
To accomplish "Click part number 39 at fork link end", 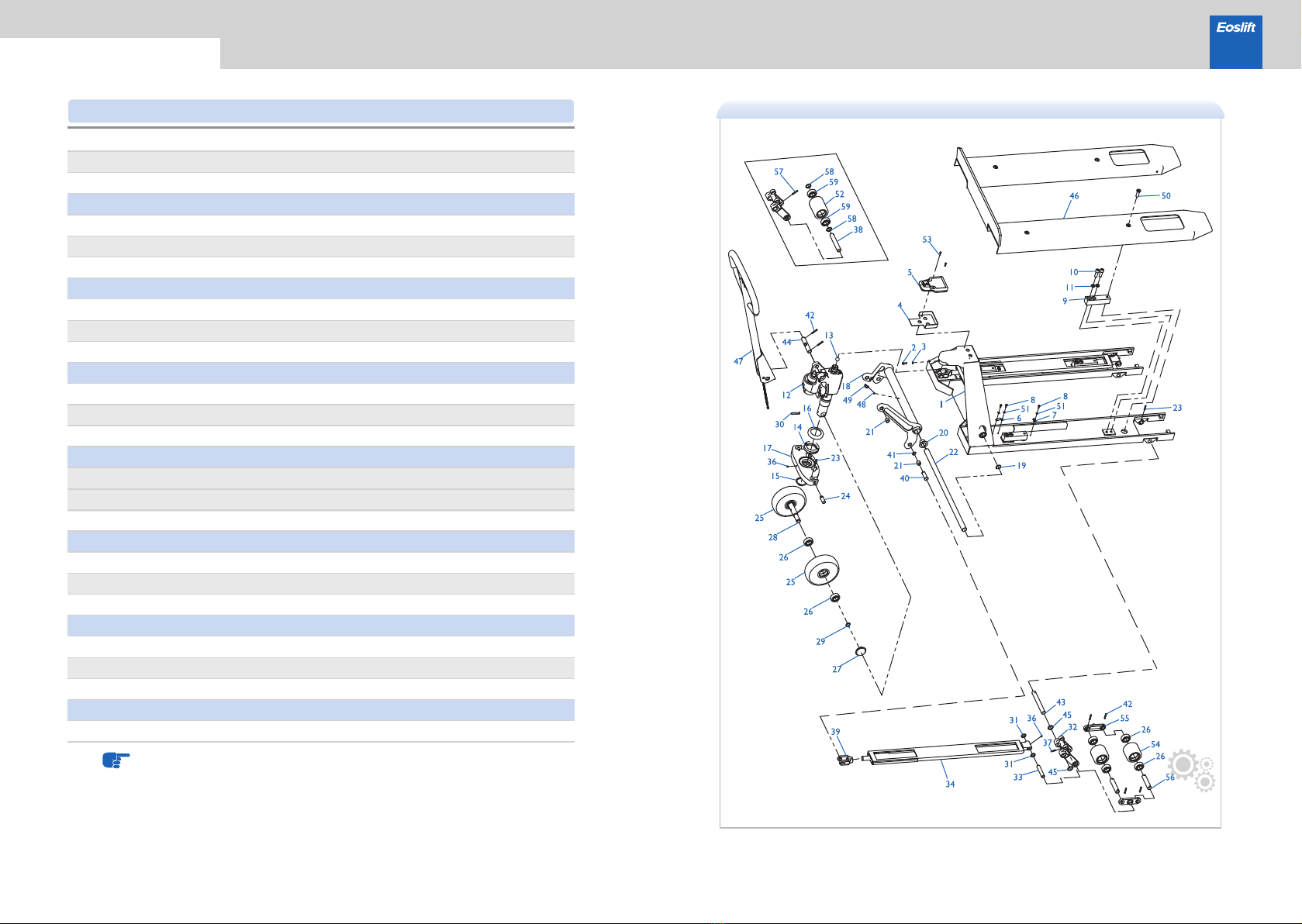I will (835, 732).
